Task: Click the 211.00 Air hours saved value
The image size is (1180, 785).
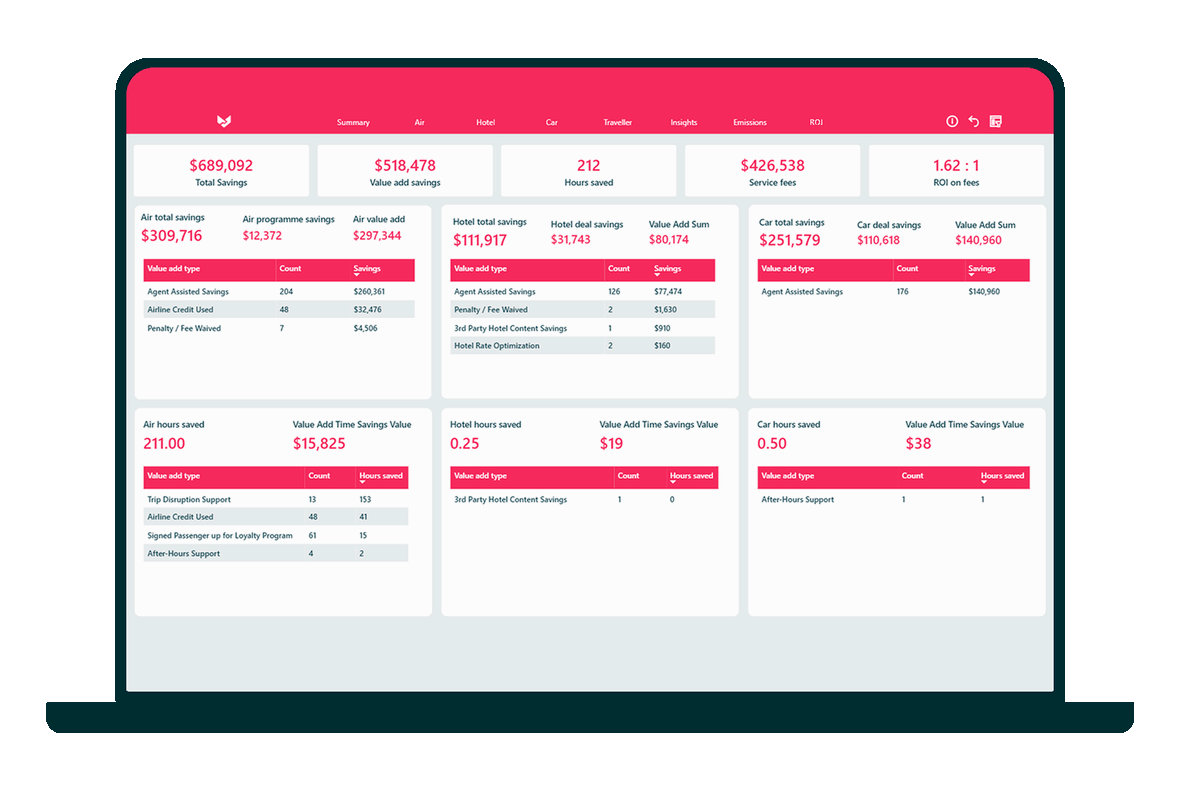Action: point(164,443)
